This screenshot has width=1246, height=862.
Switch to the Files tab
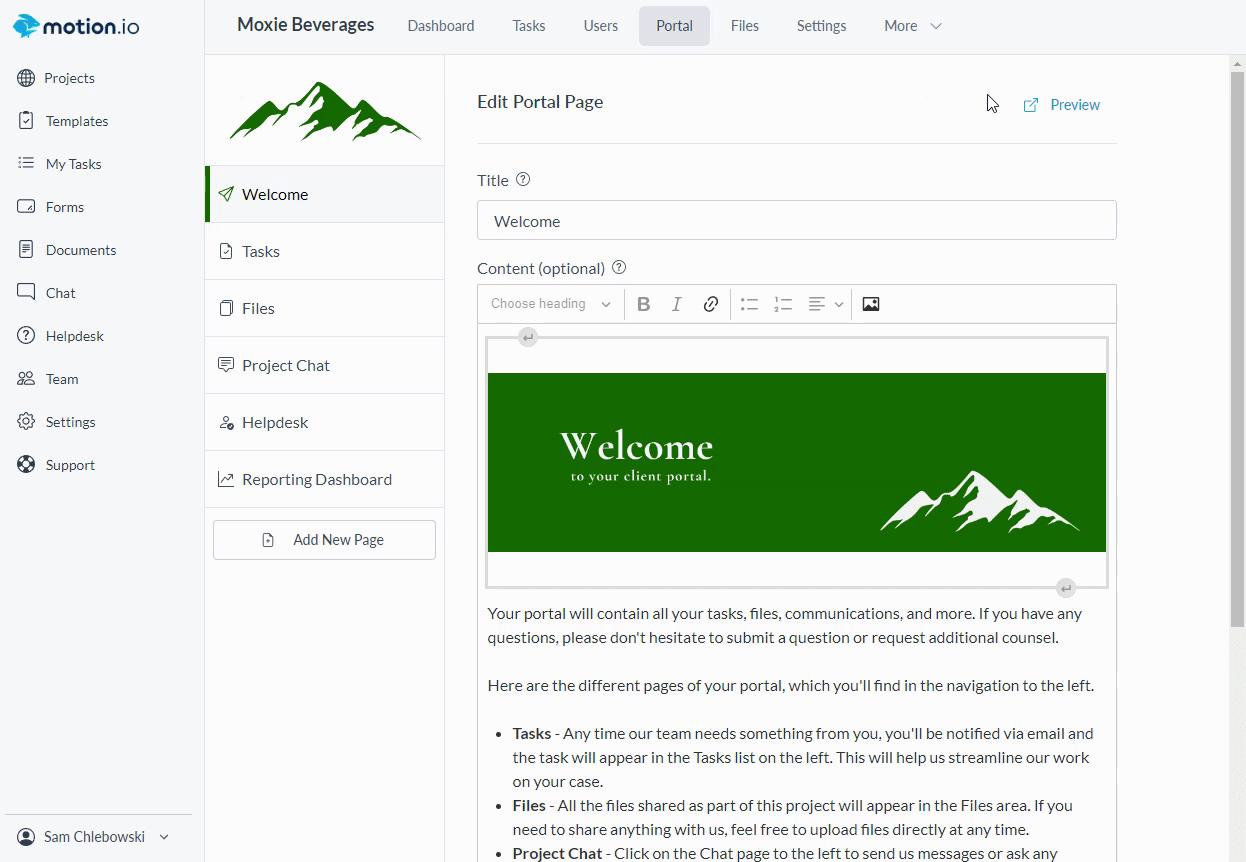tap(744, 26)
